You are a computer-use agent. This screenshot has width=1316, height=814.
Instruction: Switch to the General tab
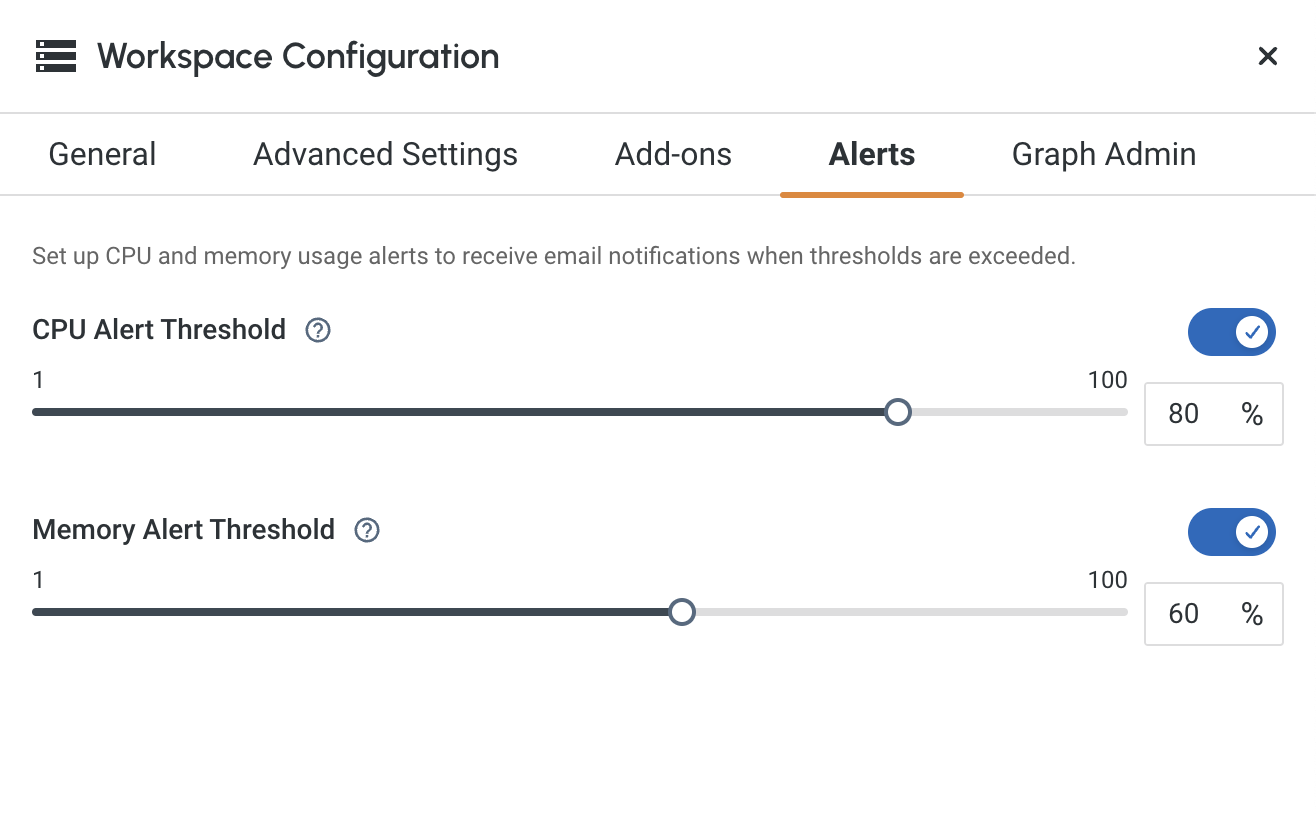[x=102, y=154]
